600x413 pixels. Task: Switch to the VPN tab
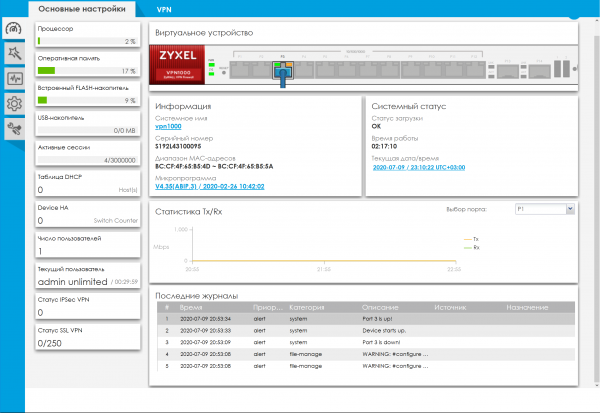[164, 7]
